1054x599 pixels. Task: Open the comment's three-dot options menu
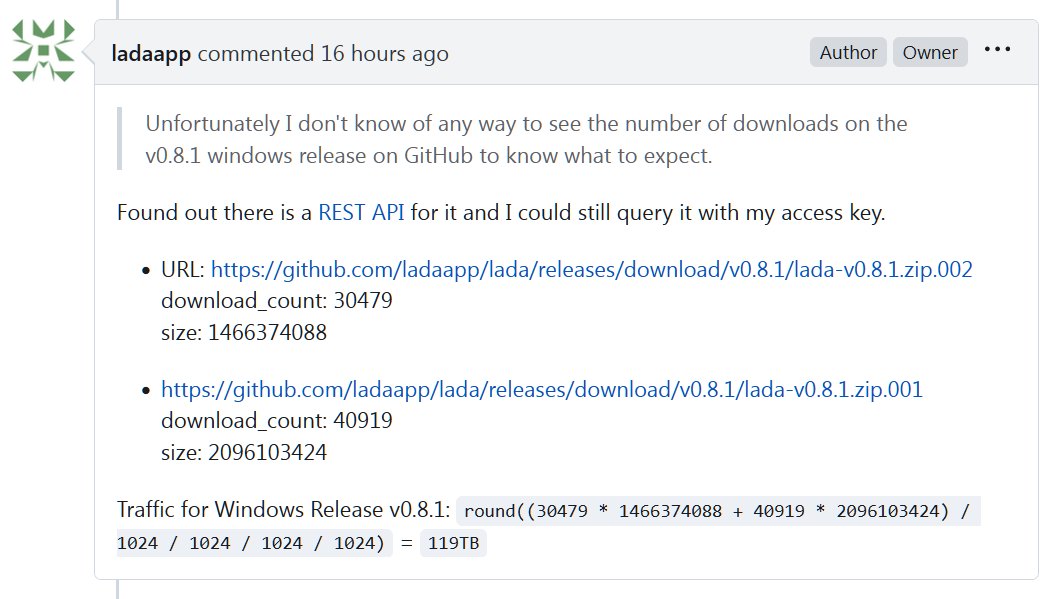[997, 50]
